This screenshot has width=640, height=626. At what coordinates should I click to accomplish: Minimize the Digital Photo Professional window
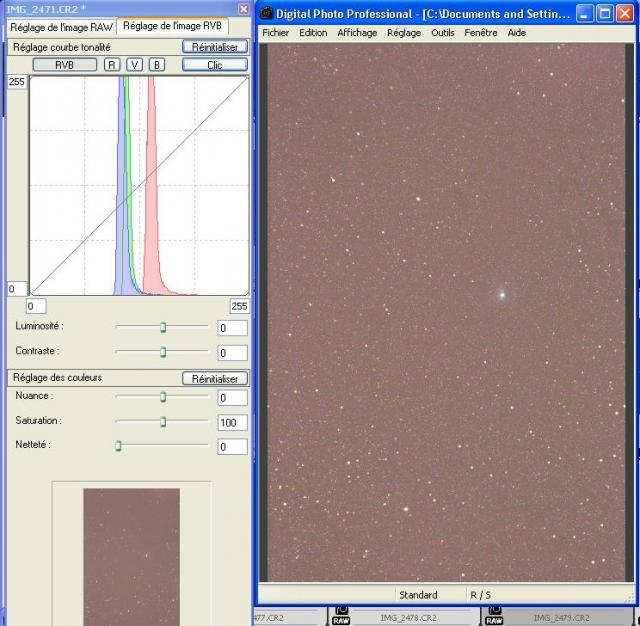[x=584, y=13]
